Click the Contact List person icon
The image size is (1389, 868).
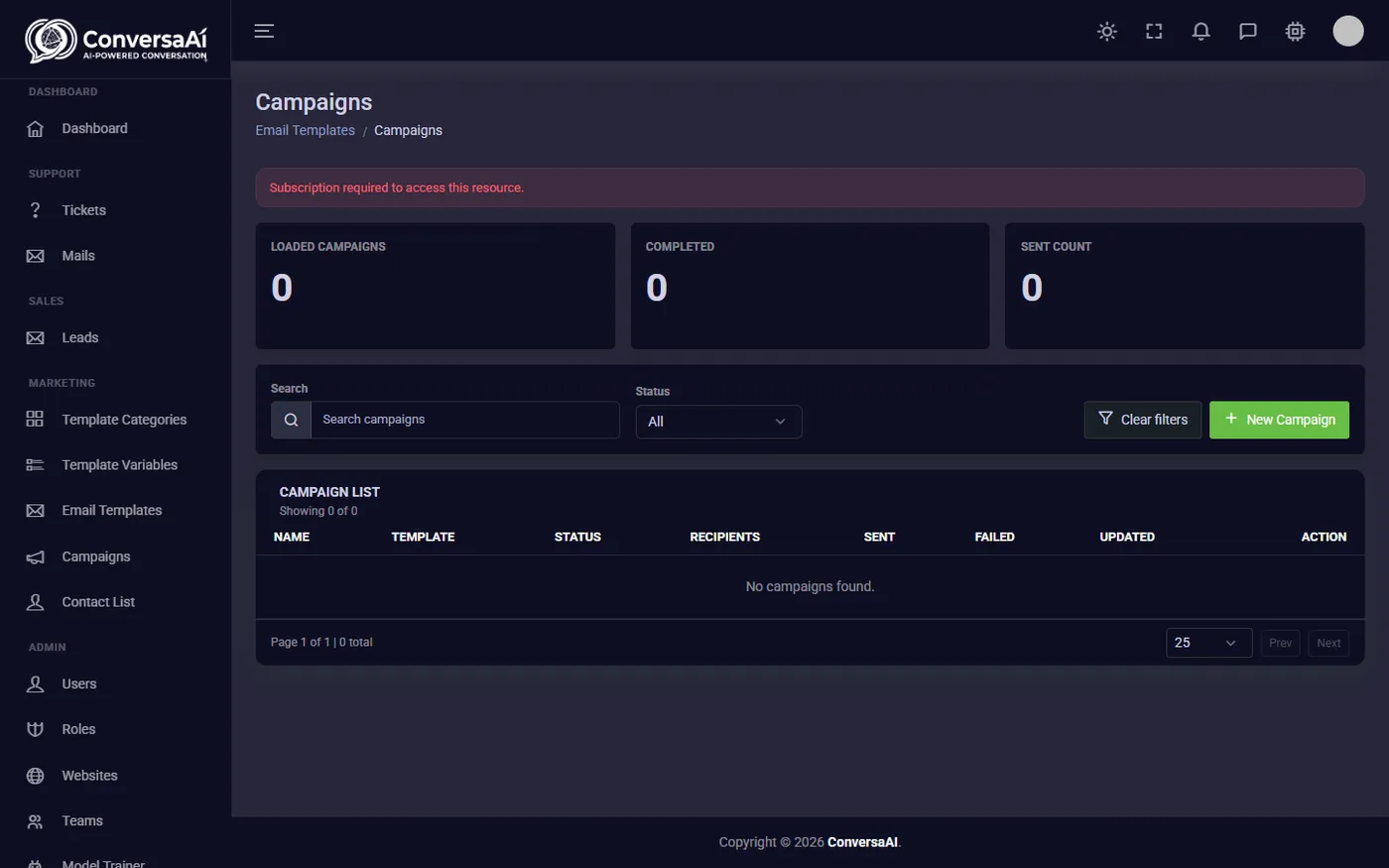[x=35, y=602]
